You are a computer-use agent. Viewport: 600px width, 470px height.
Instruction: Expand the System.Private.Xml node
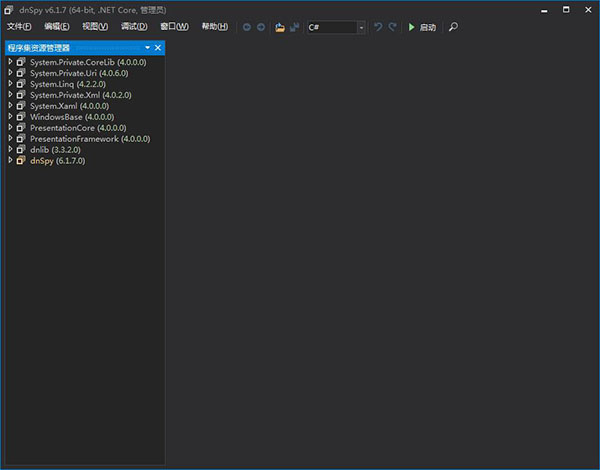coord(10,94)
